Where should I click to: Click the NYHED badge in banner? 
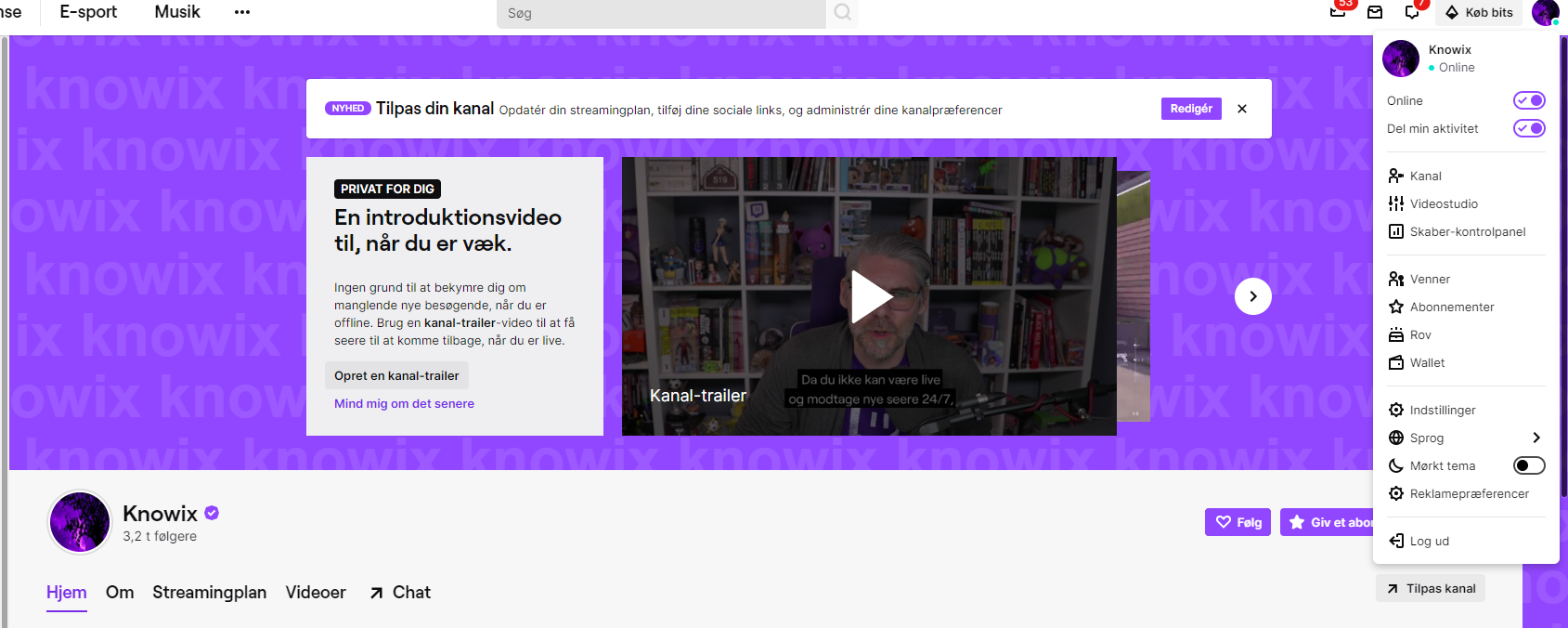click(x=348, y=109)
